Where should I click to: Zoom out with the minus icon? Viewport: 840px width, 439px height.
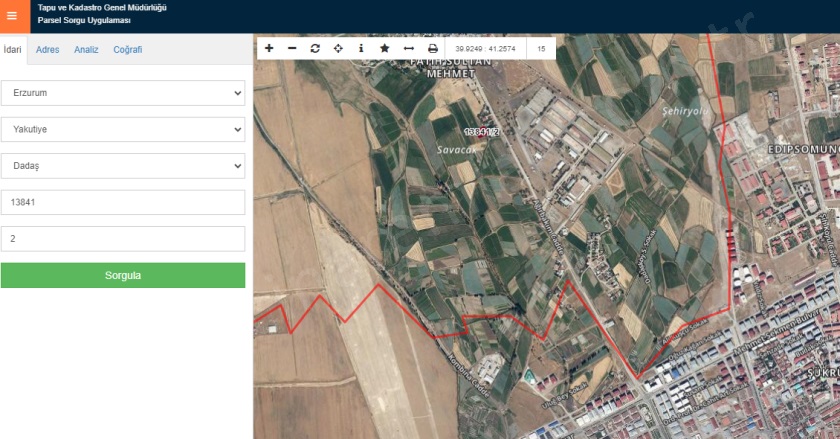(x=292, y=48)
